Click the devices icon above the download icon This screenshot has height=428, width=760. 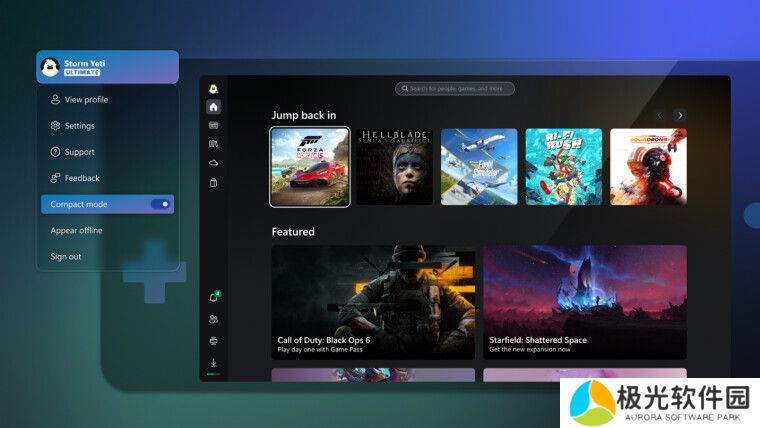coord(213,341)
